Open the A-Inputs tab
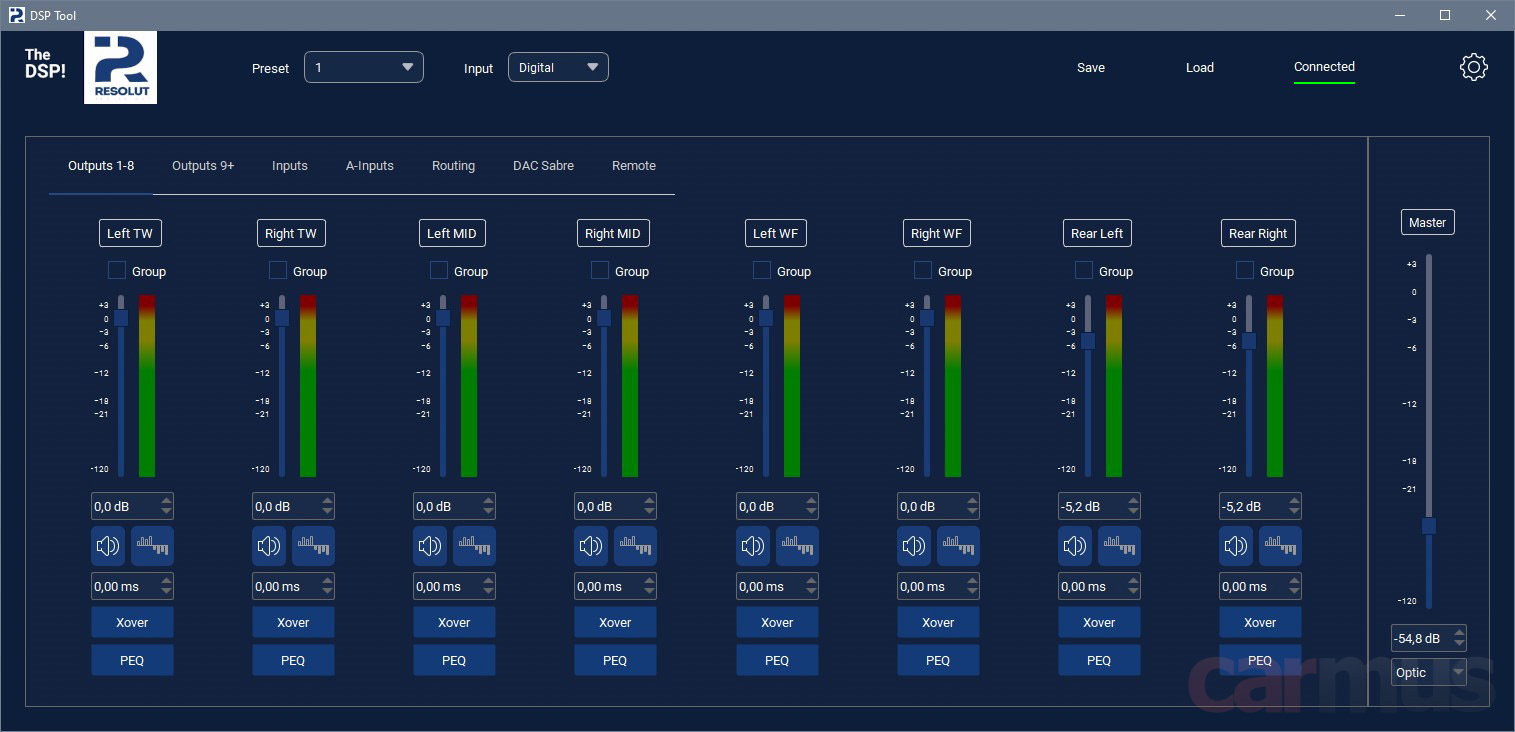1515x732 pixels. pos(370,166)
